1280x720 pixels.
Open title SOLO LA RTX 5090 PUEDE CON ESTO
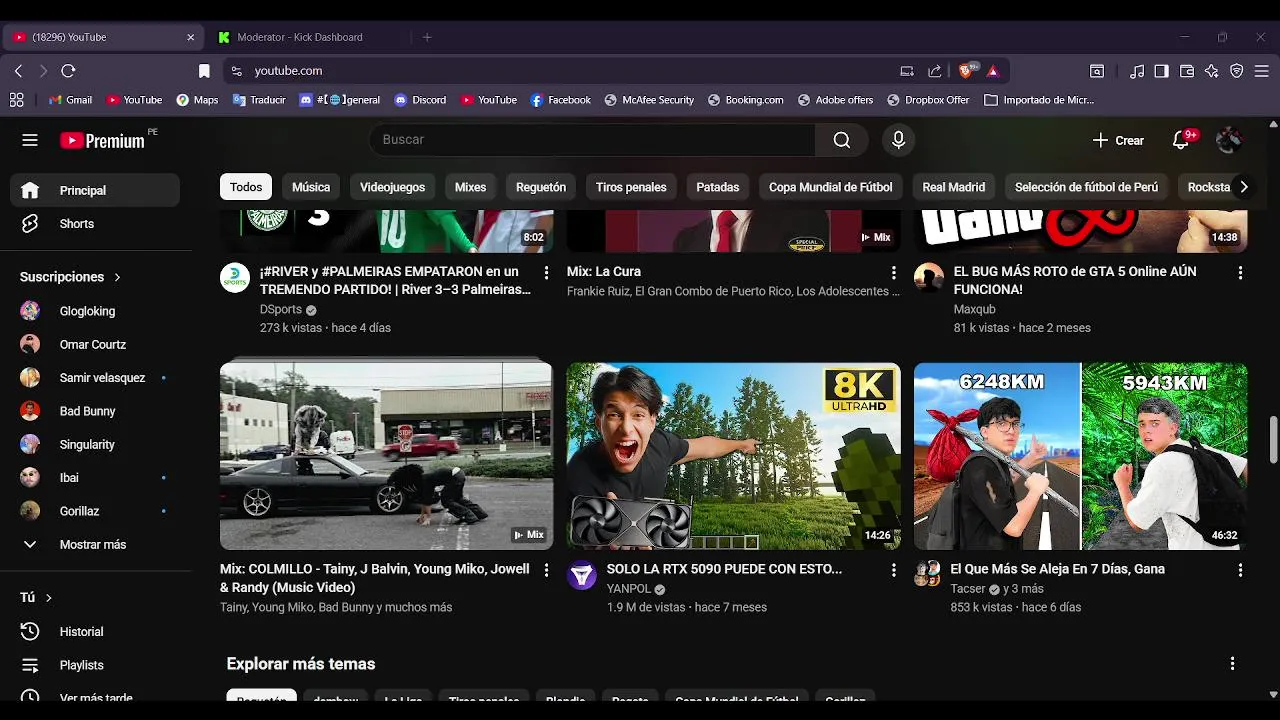724,569
